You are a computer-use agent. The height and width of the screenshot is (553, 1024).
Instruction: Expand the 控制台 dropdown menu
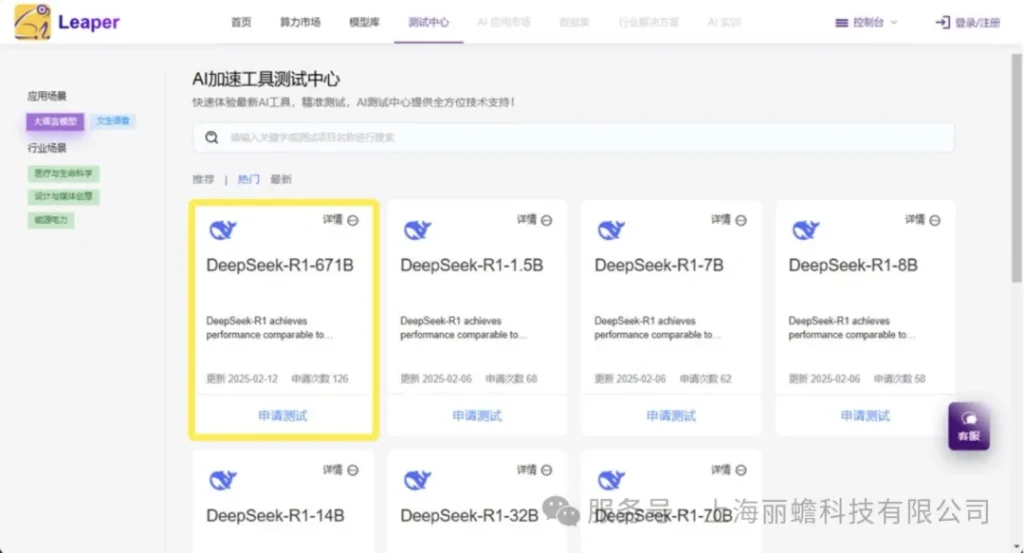point(866,22)
